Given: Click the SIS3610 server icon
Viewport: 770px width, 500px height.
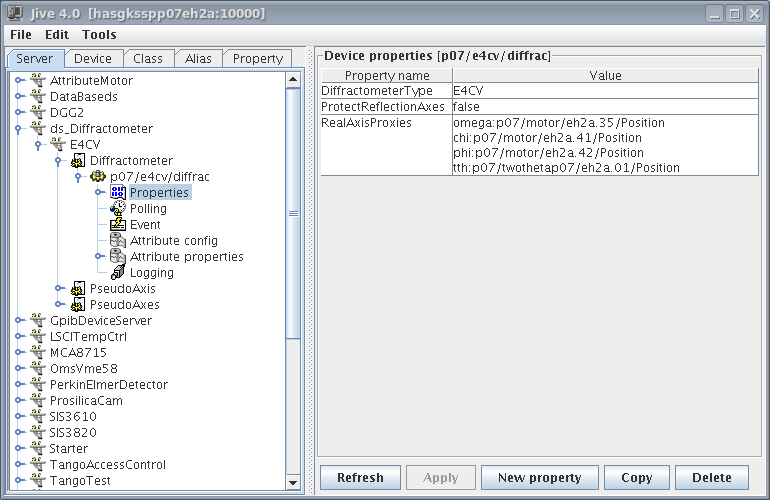Looking at the screenshot, I should tap(38, 417).
